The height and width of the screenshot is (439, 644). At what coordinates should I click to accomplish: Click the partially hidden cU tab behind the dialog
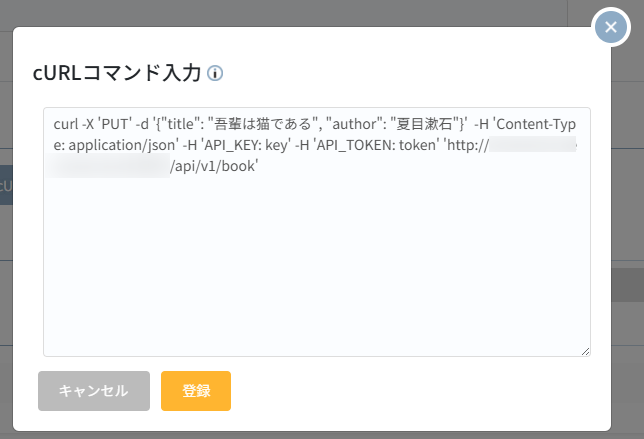(6, 185)
